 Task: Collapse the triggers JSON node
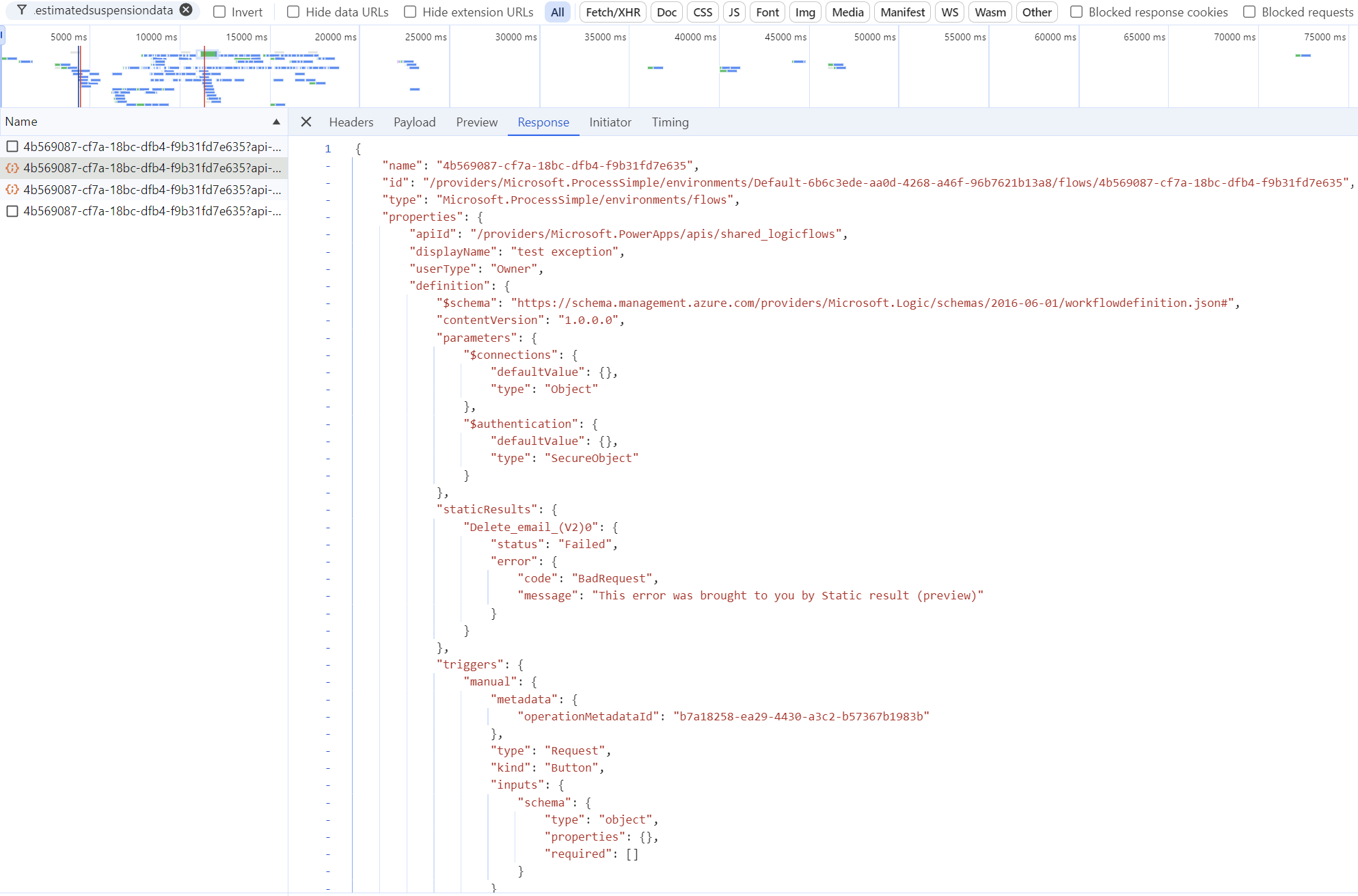click(x=327, y=664)
